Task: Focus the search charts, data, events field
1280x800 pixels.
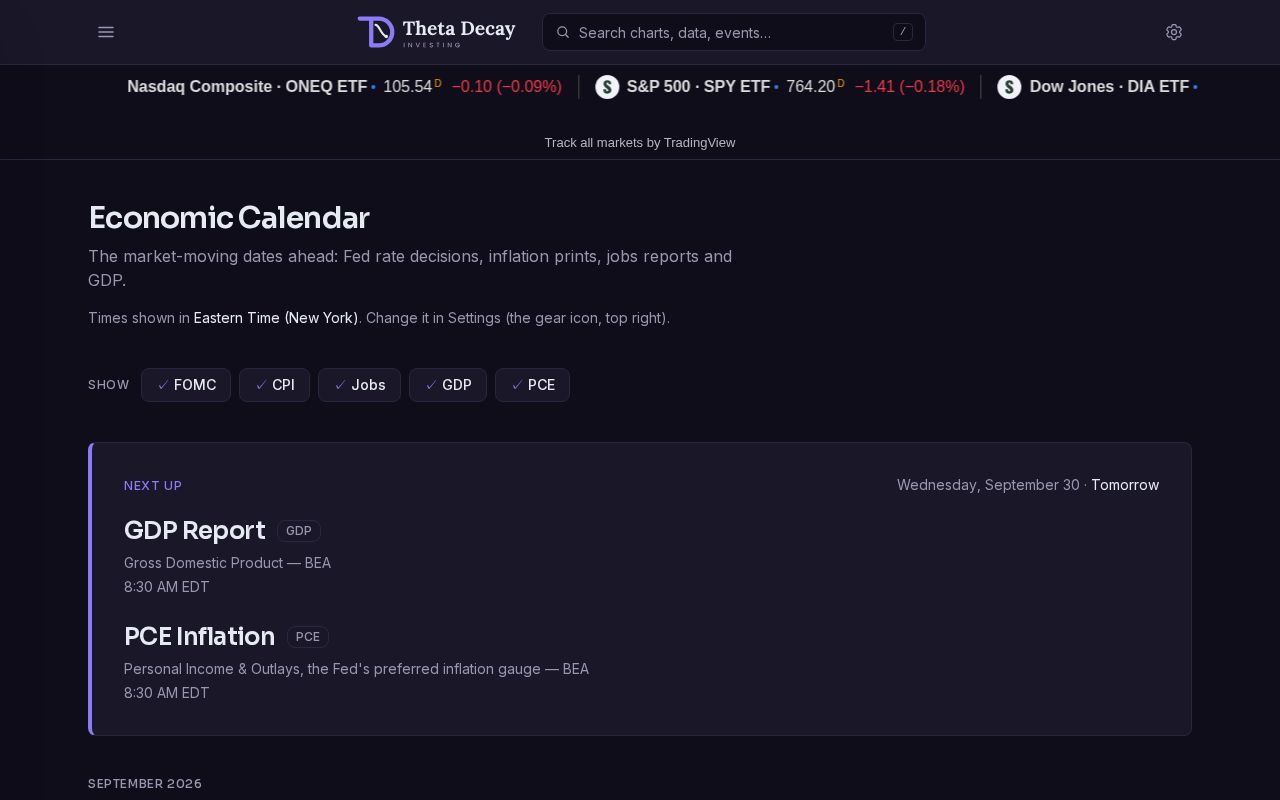Action: click(734, 32)
